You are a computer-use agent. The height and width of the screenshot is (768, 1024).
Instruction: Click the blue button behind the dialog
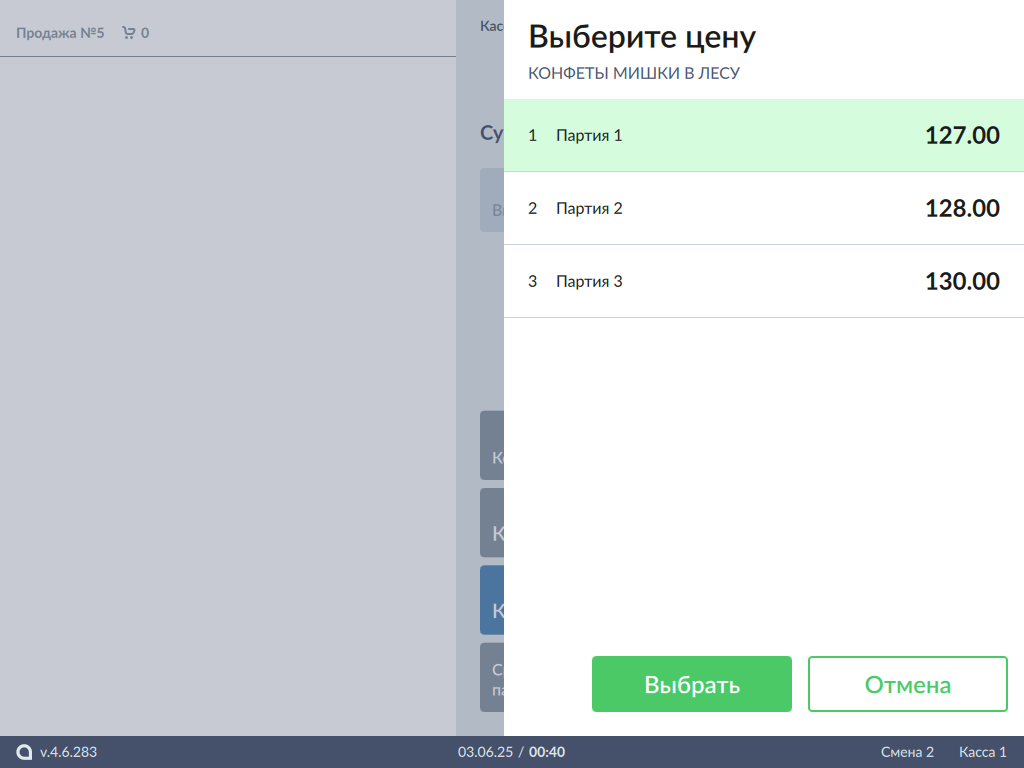pos(491,600)
